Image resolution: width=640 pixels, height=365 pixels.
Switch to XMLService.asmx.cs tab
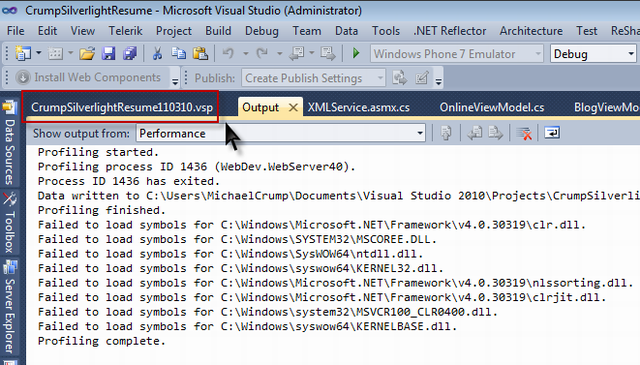coord(358,107)
